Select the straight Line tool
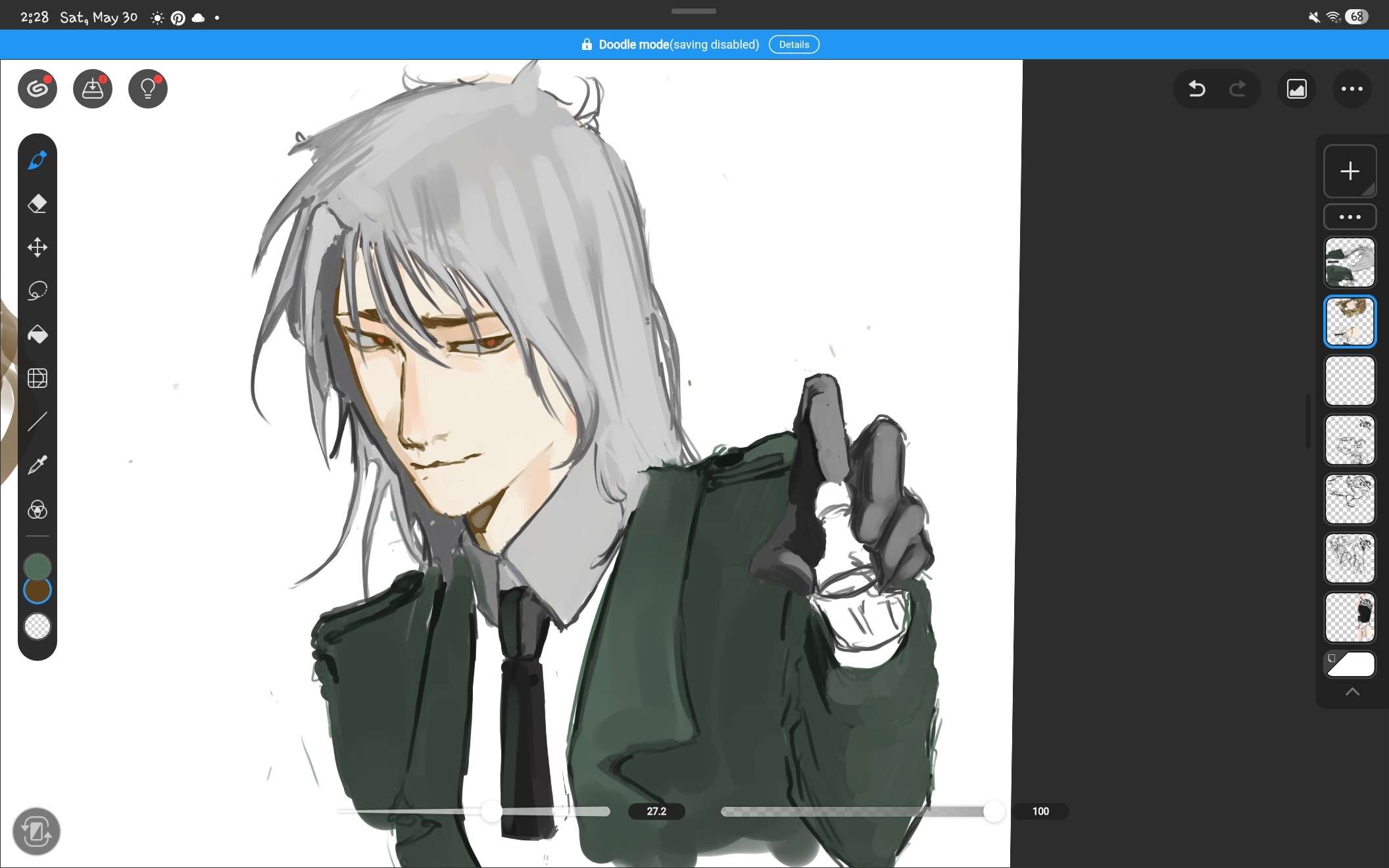This screenshot has height=868, width=1389. (x=37, y=422)
